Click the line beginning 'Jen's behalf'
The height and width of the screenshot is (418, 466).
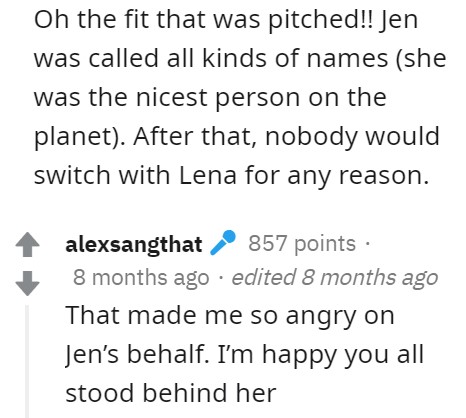click(x=244, y=354)
